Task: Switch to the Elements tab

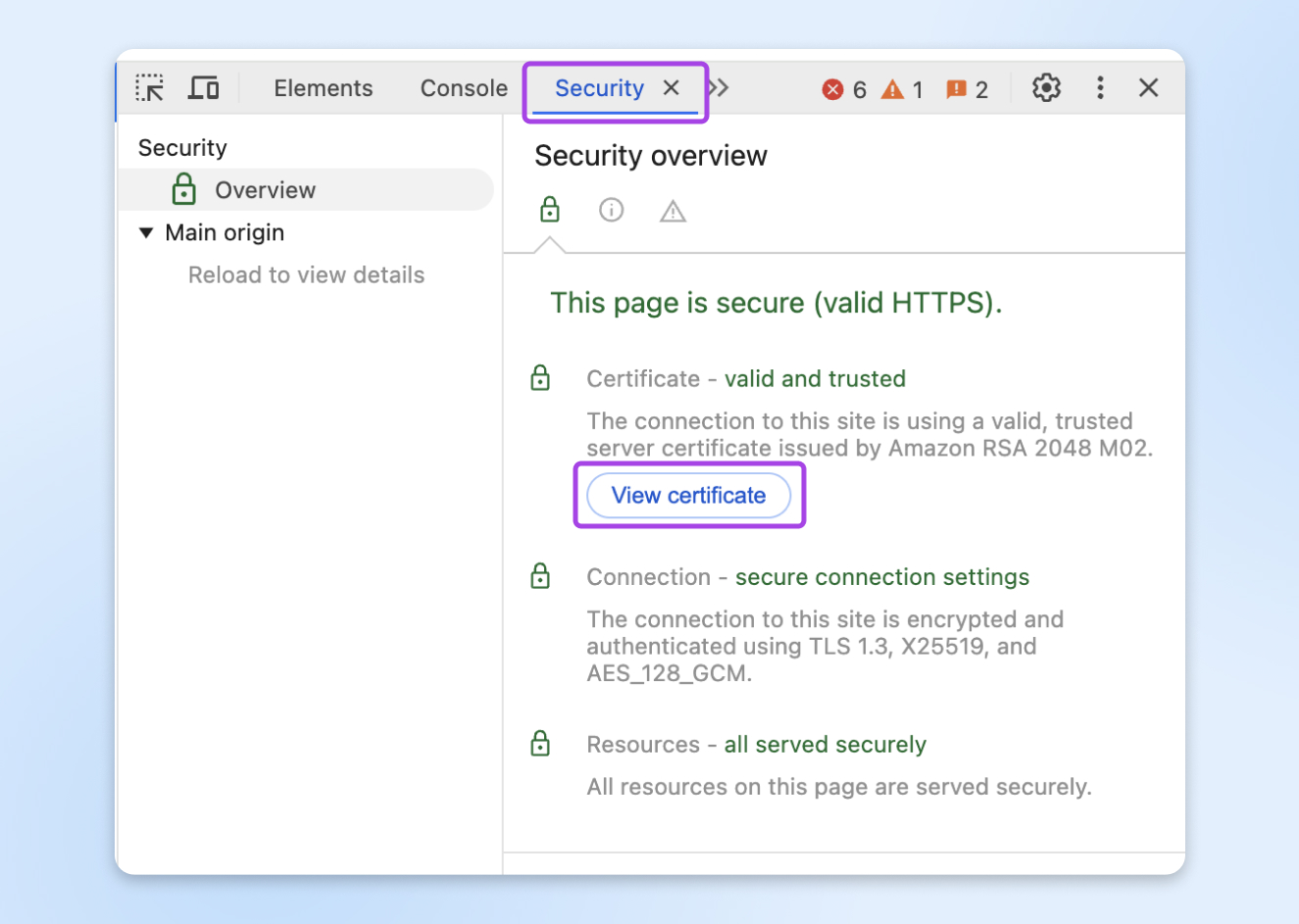Action: 324,87
